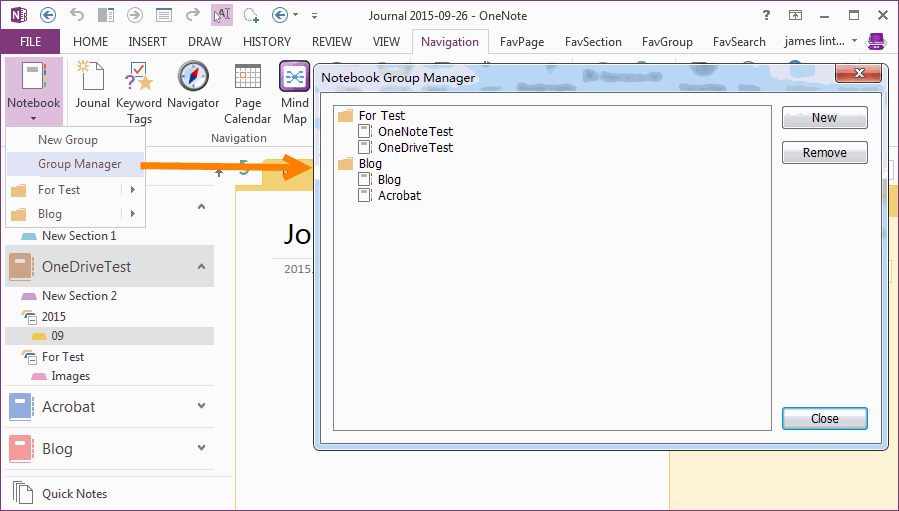This screenshot has height=511, width=899.
Task: Open the Page Calendar tool
Action: tap(248, 93)
